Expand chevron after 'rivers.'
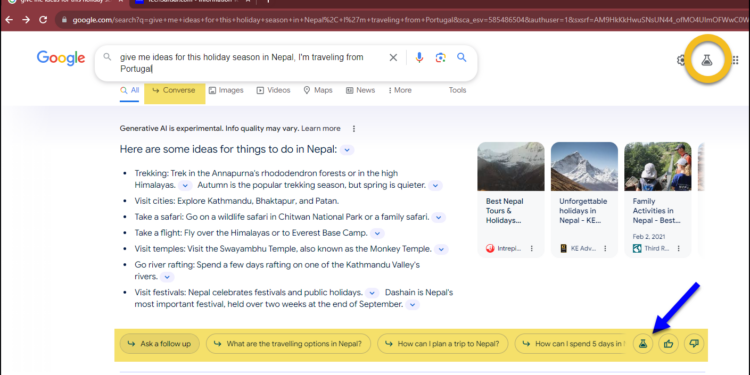Screen dimensions: 750x375 (167, 277)
